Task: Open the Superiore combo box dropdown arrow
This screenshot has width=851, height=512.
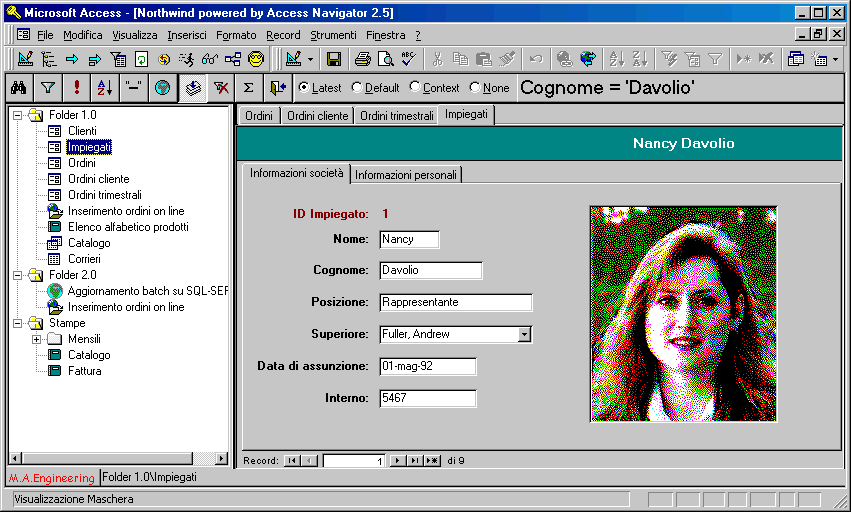Action: point(524,334)
